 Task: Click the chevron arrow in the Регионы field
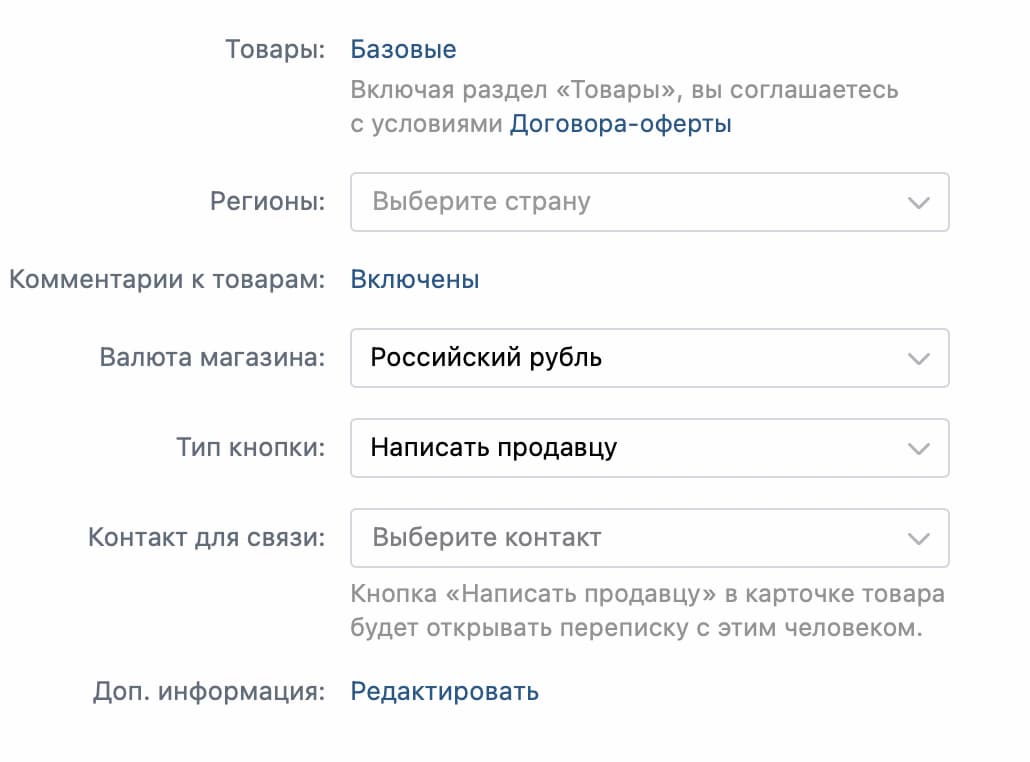tap(917, 202)
